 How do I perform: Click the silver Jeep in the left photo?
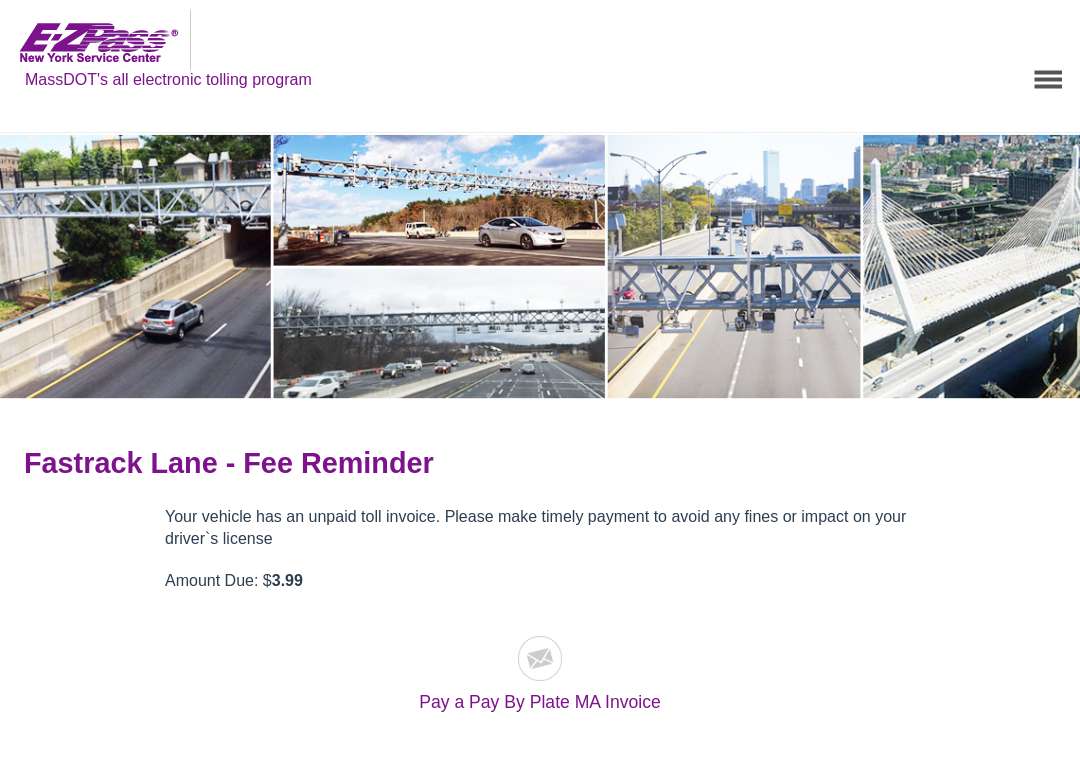coord(173,319)
